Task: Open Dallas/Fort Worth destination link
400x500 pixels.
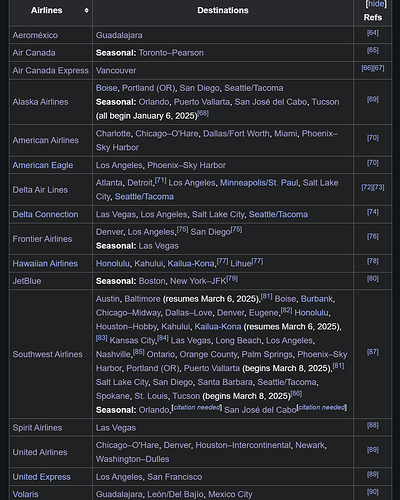Action: (236, 133)
